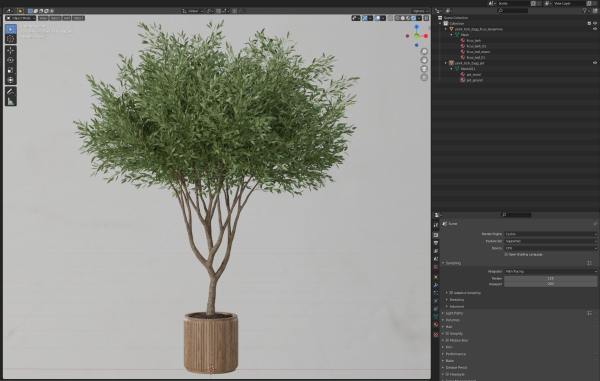Toggle the camera view icon
Viewport: 600px width, 381px height.
[x=424, y=69]
